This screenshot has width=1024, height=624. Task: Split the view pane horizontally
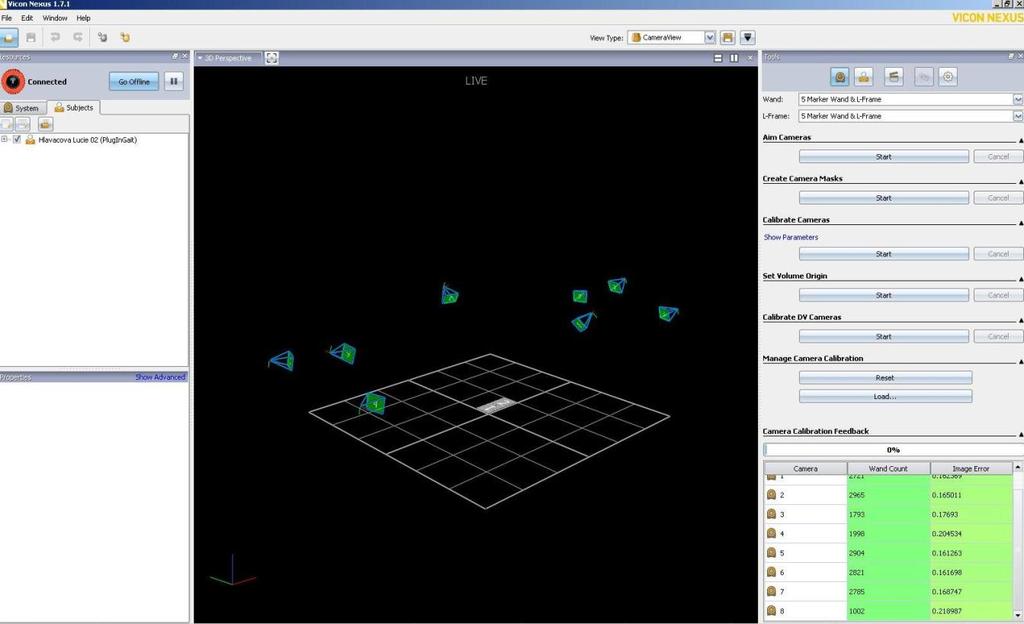718,58
